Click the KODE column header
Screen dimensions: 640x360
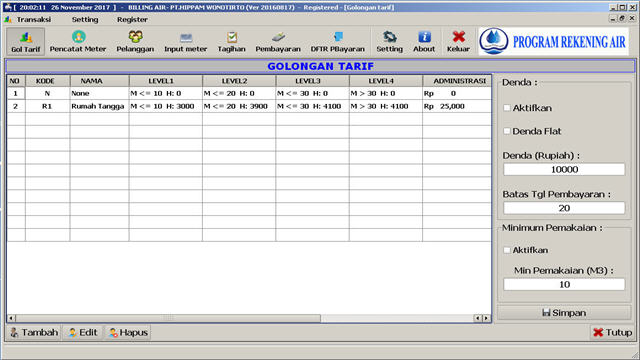click(47, 81)
